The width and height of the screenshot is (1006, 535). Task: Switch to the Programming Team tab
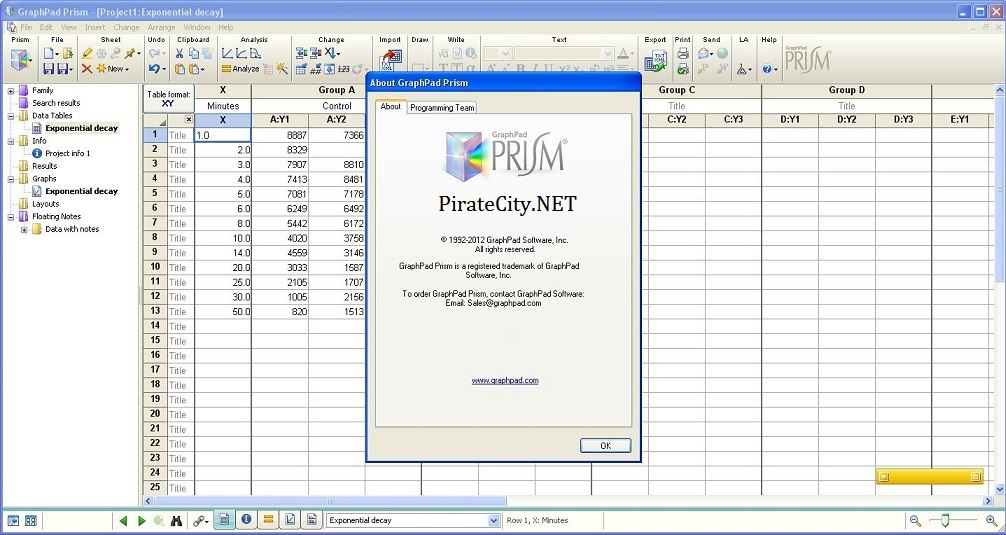coord(442,108)
